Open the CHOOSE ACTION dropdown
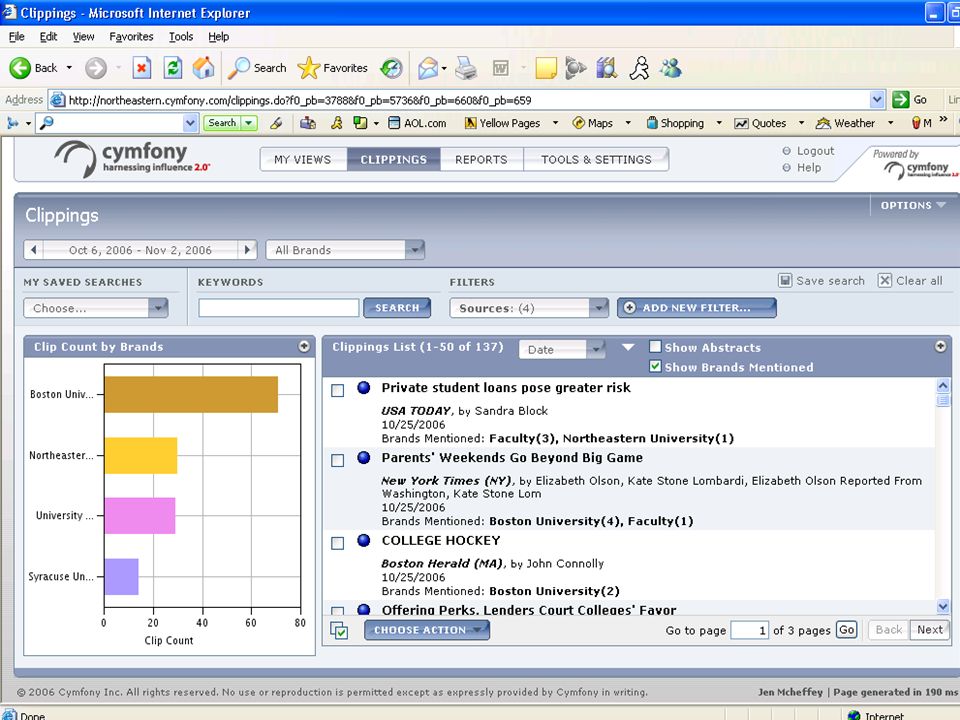Viewport: 960px width, 720px height. pos(427,630)
